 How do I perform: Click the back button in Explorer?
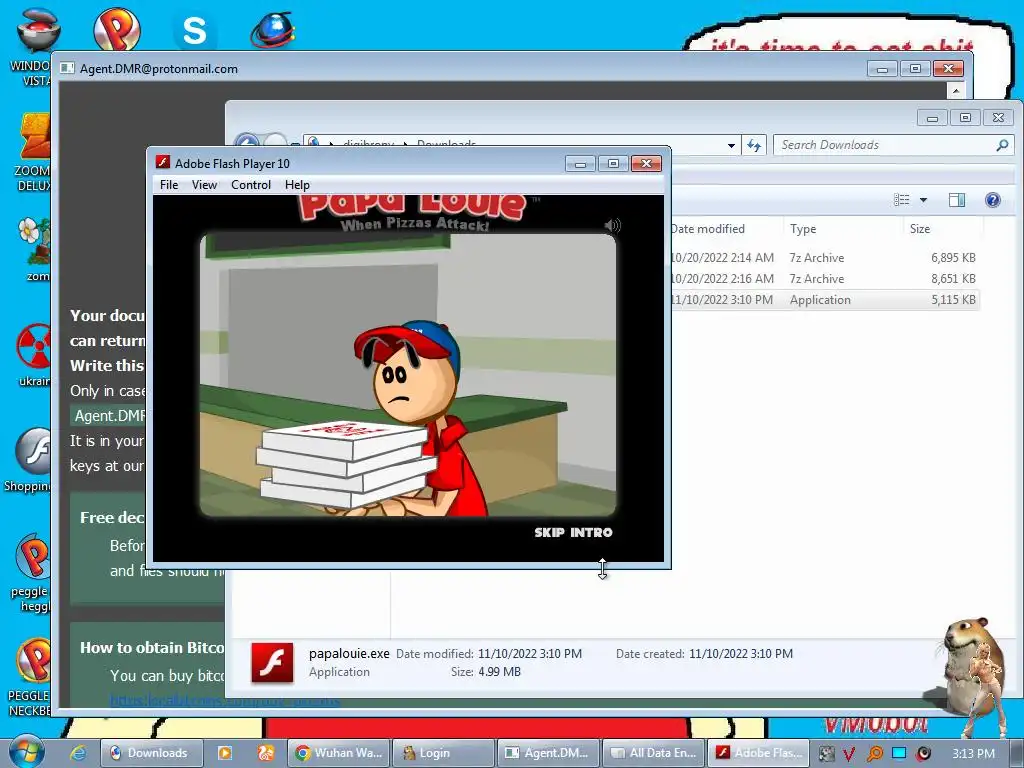(x=247, y=142)
